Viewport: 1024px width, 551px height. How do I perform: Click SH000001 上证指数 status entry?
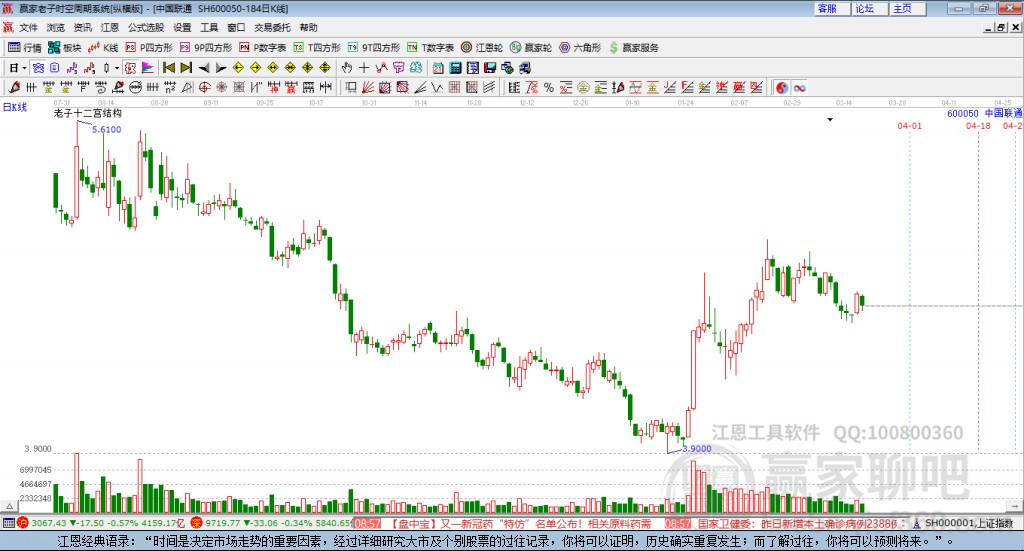point(968,523)
